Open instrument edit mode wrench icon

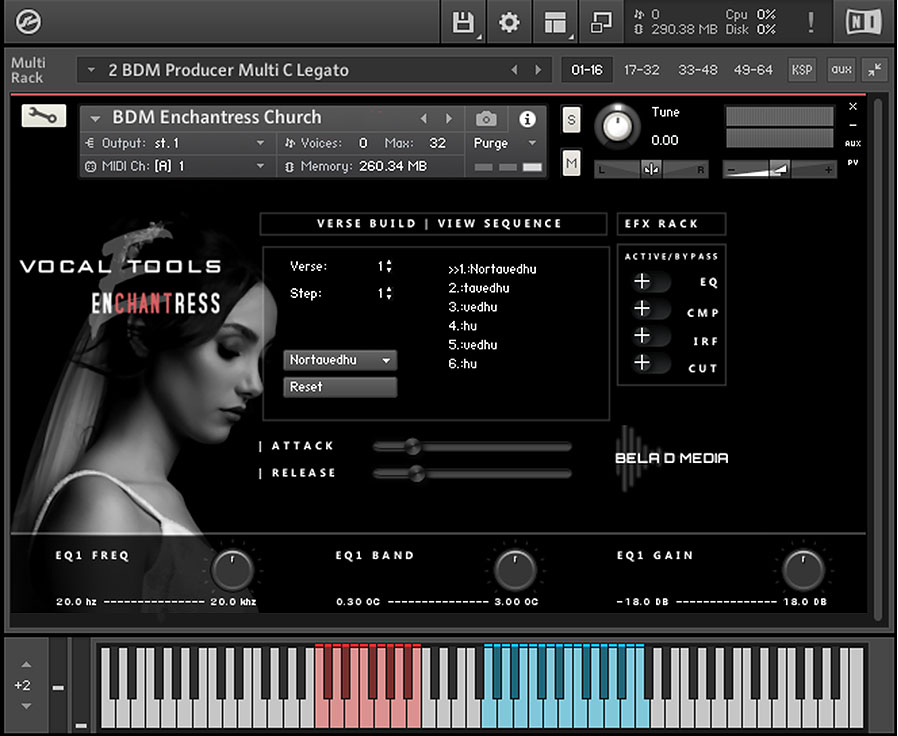[44, 116]
